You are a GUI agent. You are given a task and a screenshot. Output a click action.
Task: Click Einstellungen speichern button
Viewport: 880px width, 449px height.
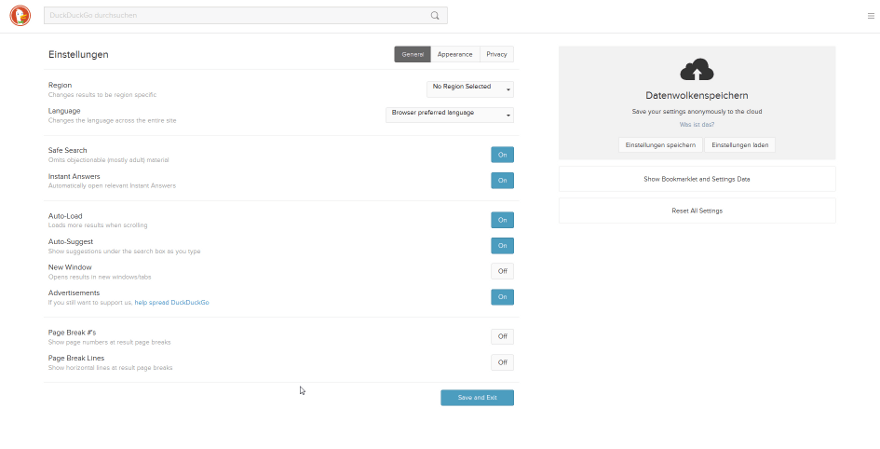pyautogui.click(x=661, y=145)
